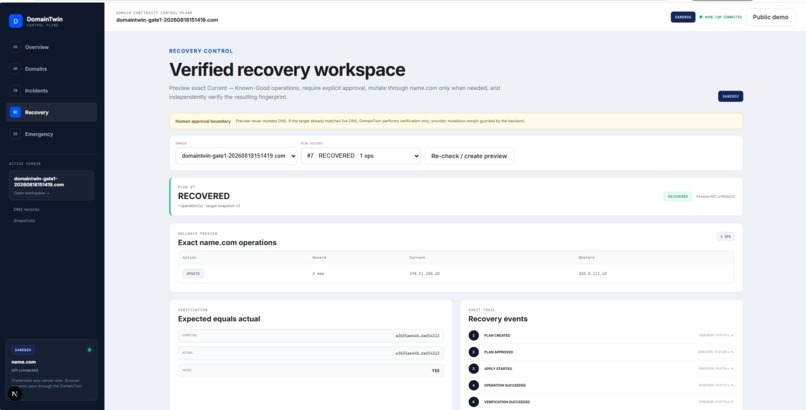
Task: Click the Incidents sidebar icon
Action: (15, 90)
